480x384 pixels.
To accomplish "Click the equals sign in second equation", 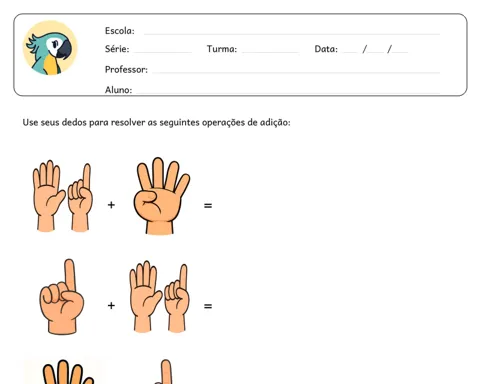I will point(208,306).
